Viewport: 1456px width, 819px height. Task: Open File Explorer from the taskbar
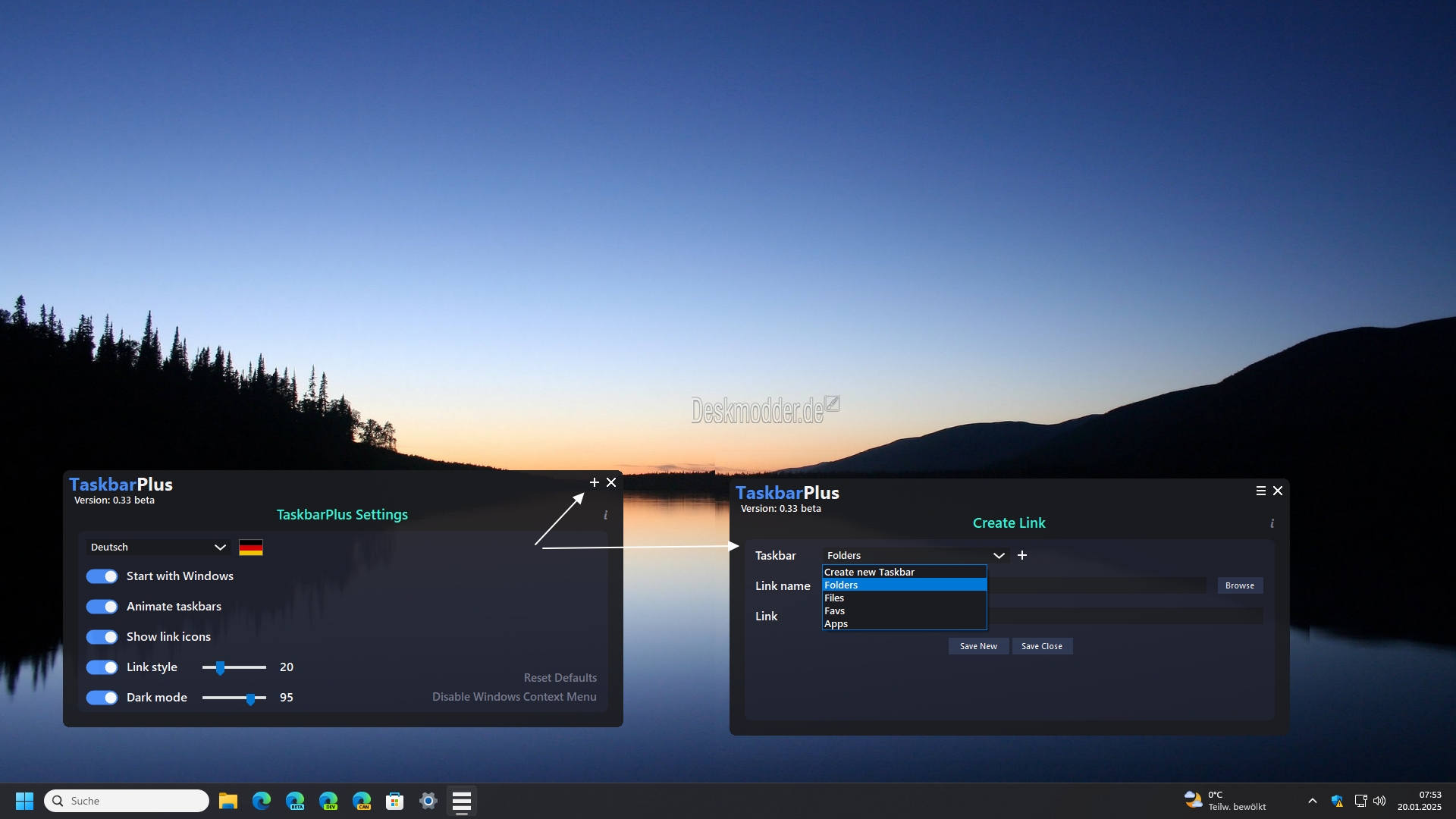(228, 801)
